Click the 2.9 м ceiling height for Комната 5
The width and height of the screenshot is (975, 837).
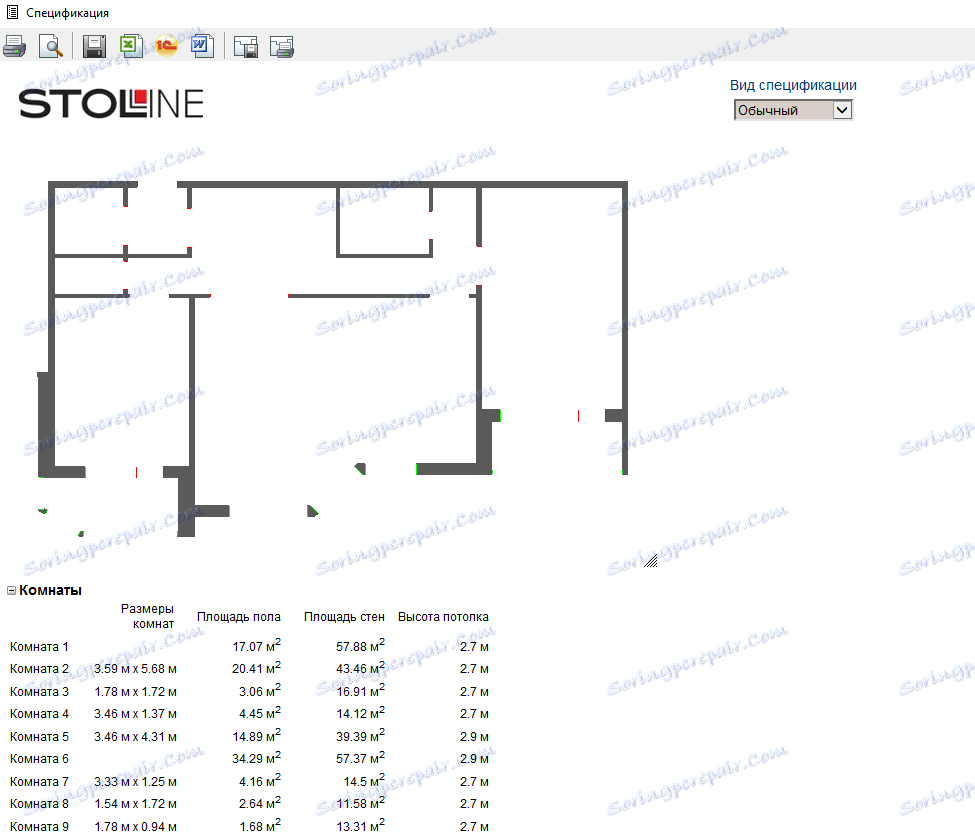click(474, 736)
